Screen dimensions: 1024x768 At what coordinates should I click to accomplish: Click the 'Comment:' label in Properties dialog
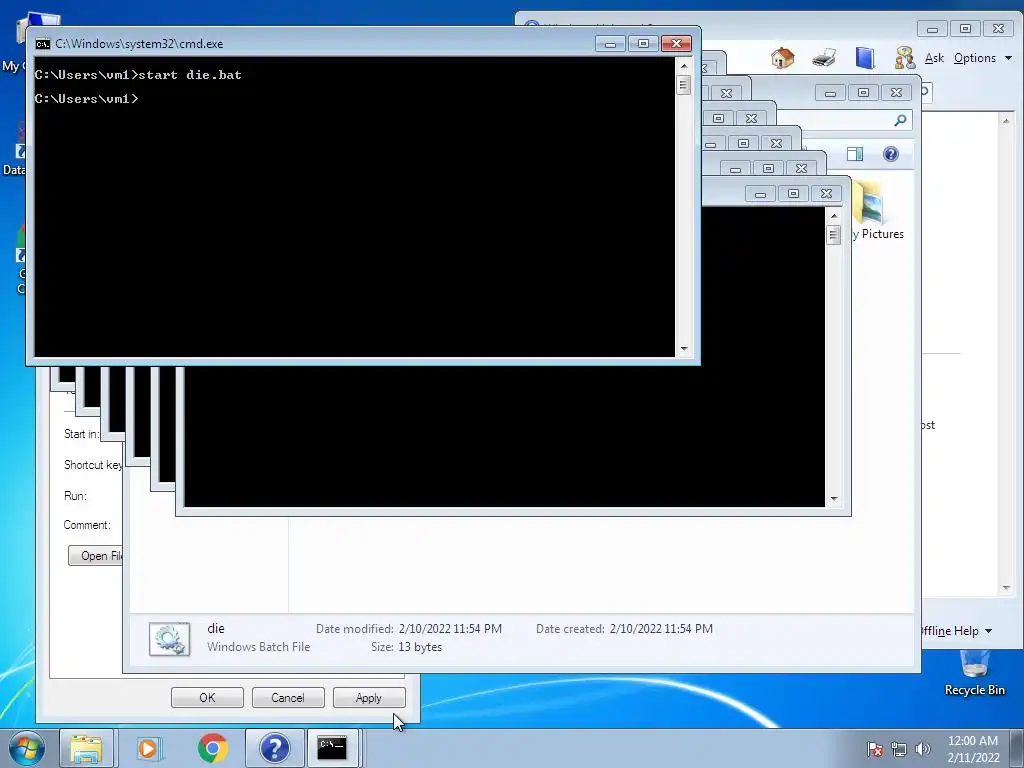coord(87,525)
